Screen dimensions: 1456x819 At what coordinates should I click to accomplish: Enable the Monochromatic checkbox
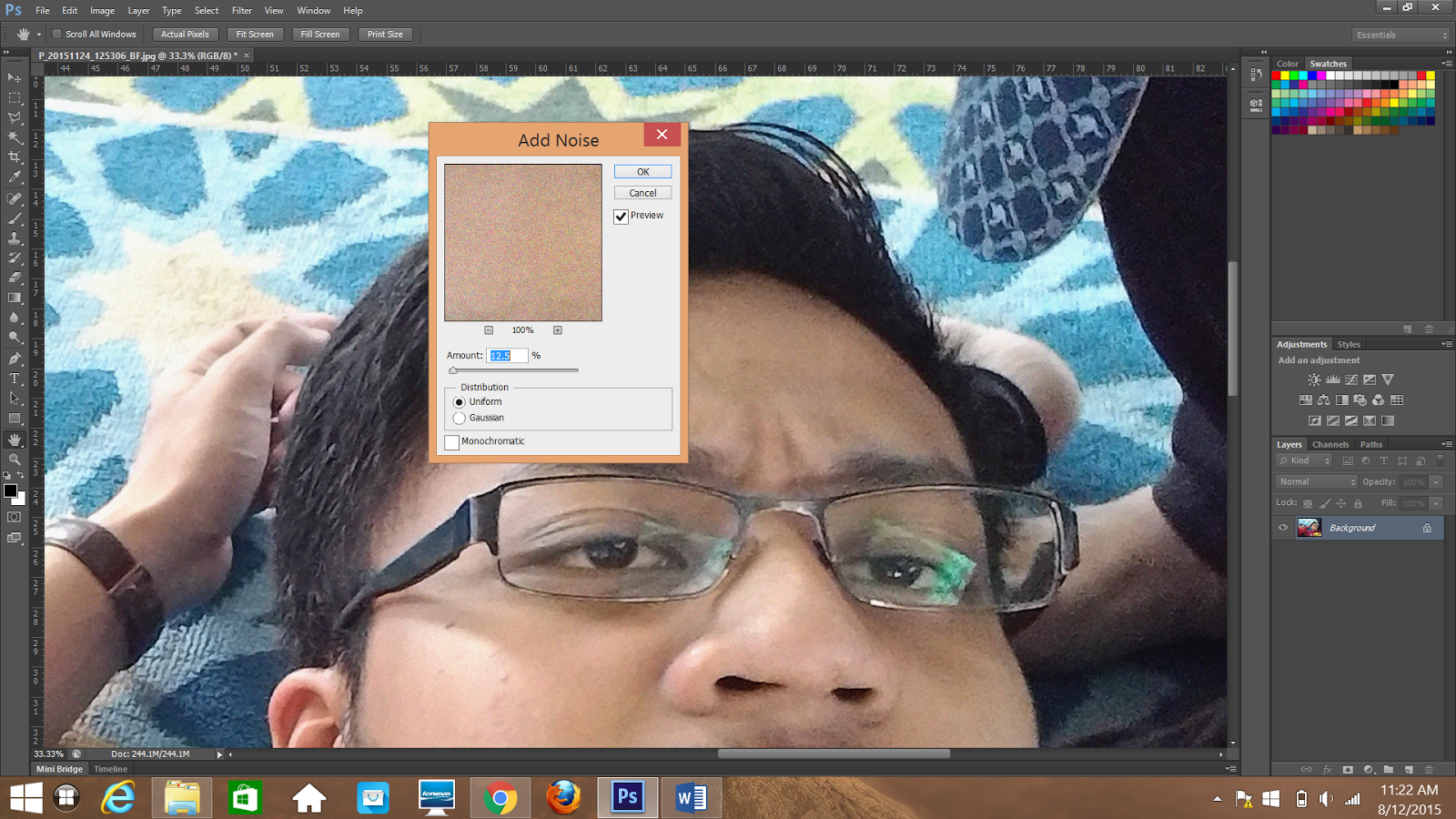451,442
